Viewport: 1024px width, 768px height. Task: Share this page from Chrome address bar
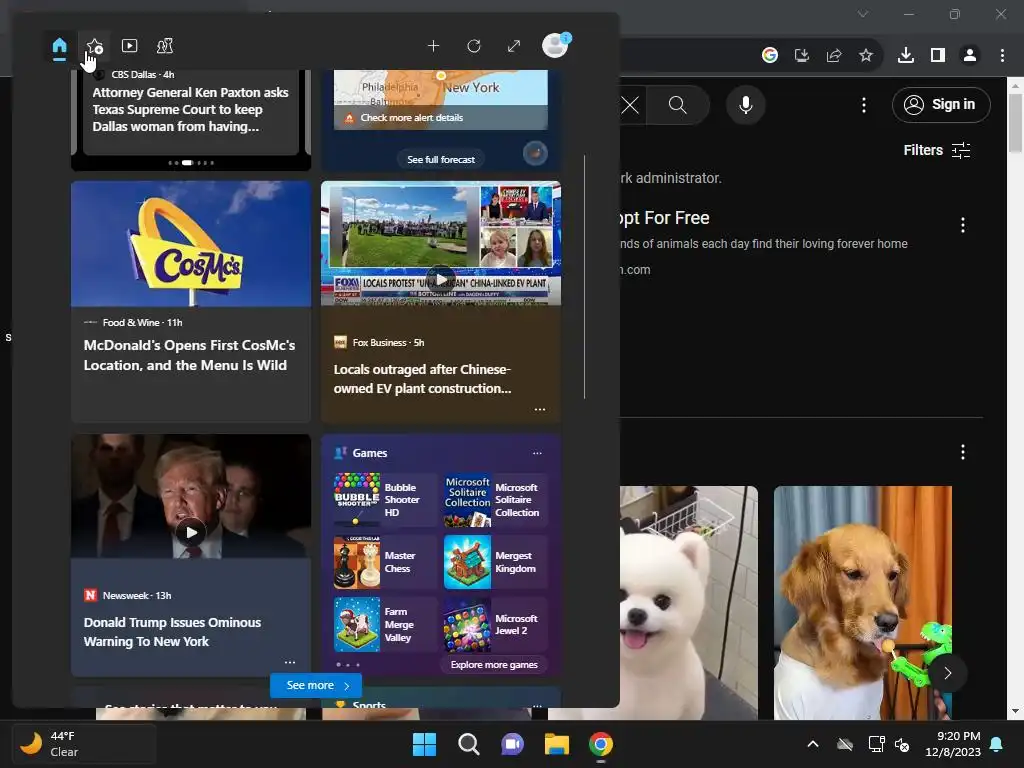click(x=834, y=56)
